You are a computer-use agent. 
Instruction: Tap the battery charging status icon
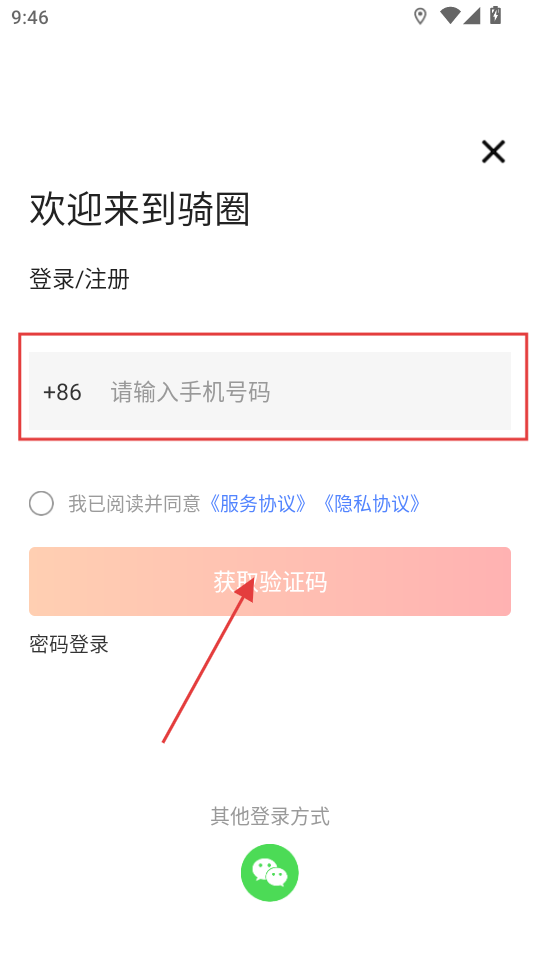[x=495, y=15]
